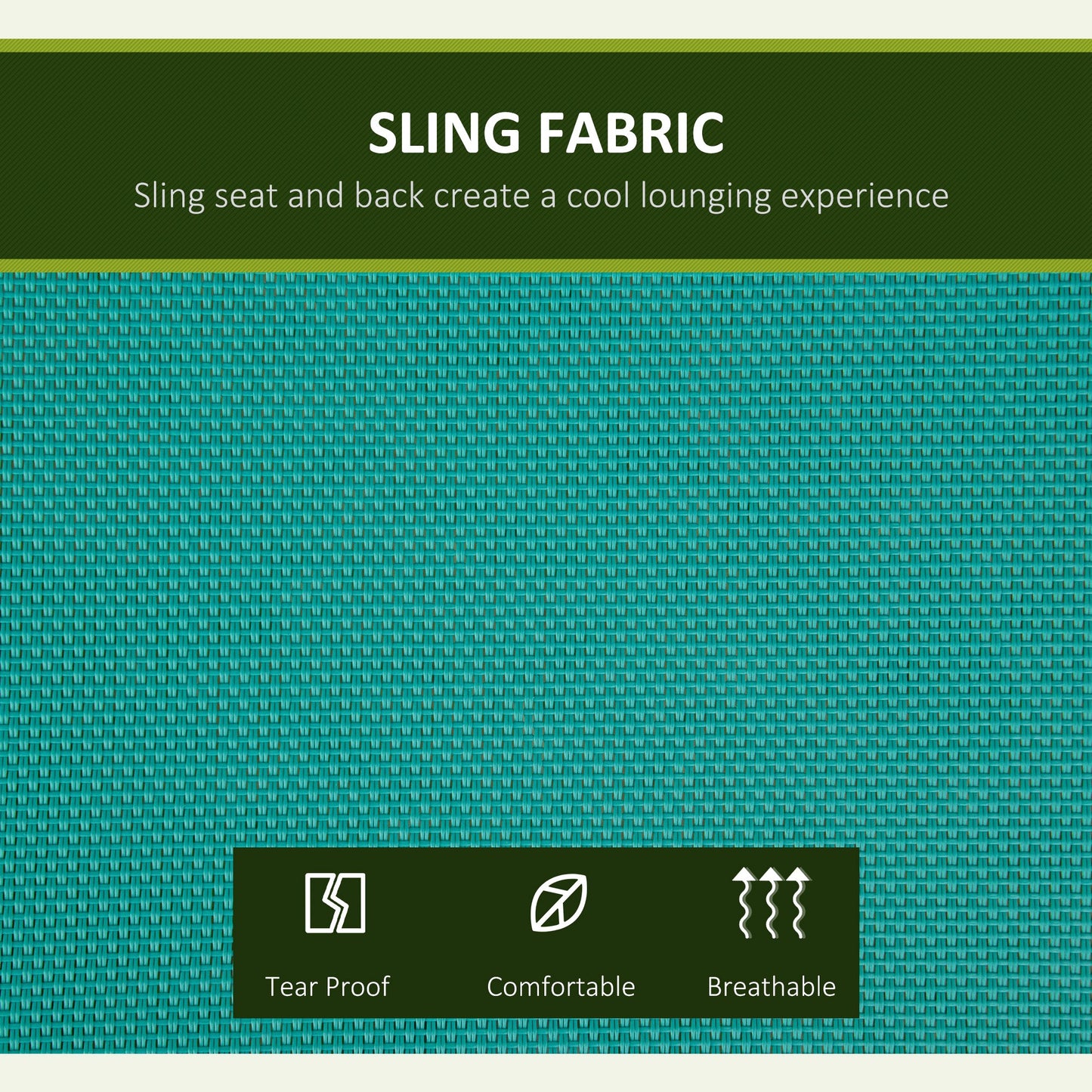Click the word "lounging" in the subtitle

706,196
